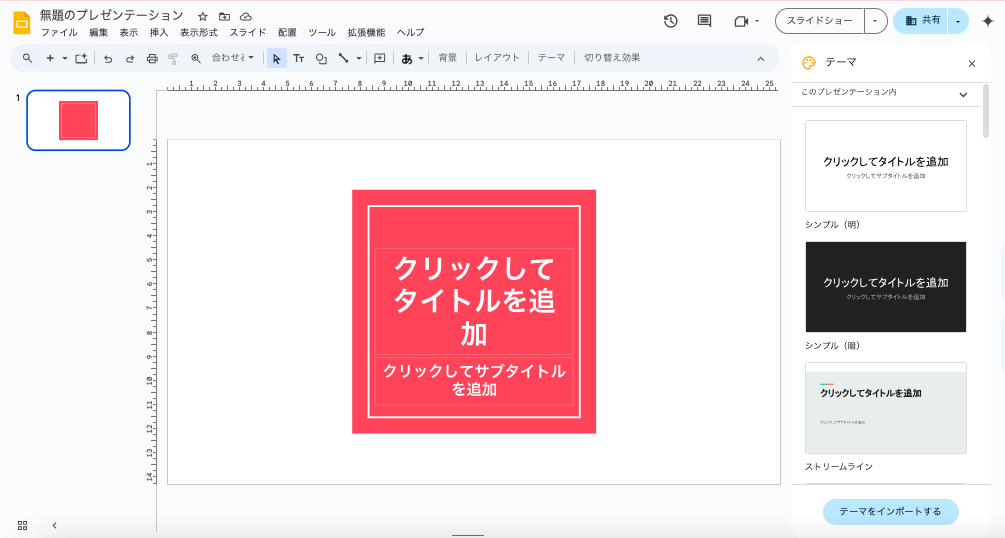Open version history clock icon

670,21
